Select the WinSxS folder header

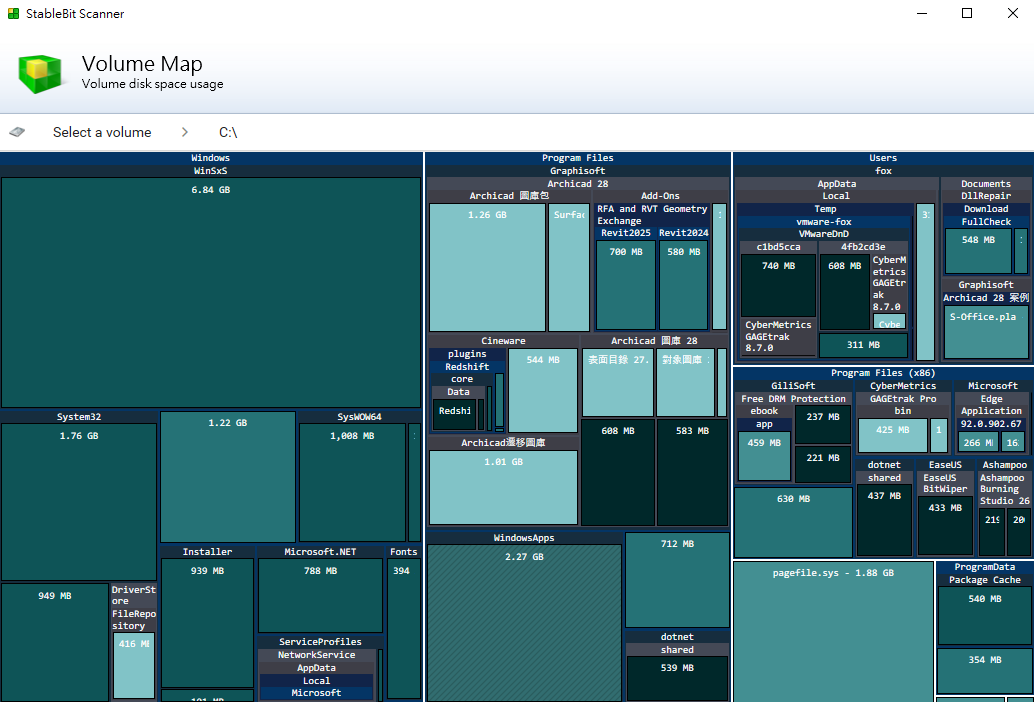[x=211, y=171]
